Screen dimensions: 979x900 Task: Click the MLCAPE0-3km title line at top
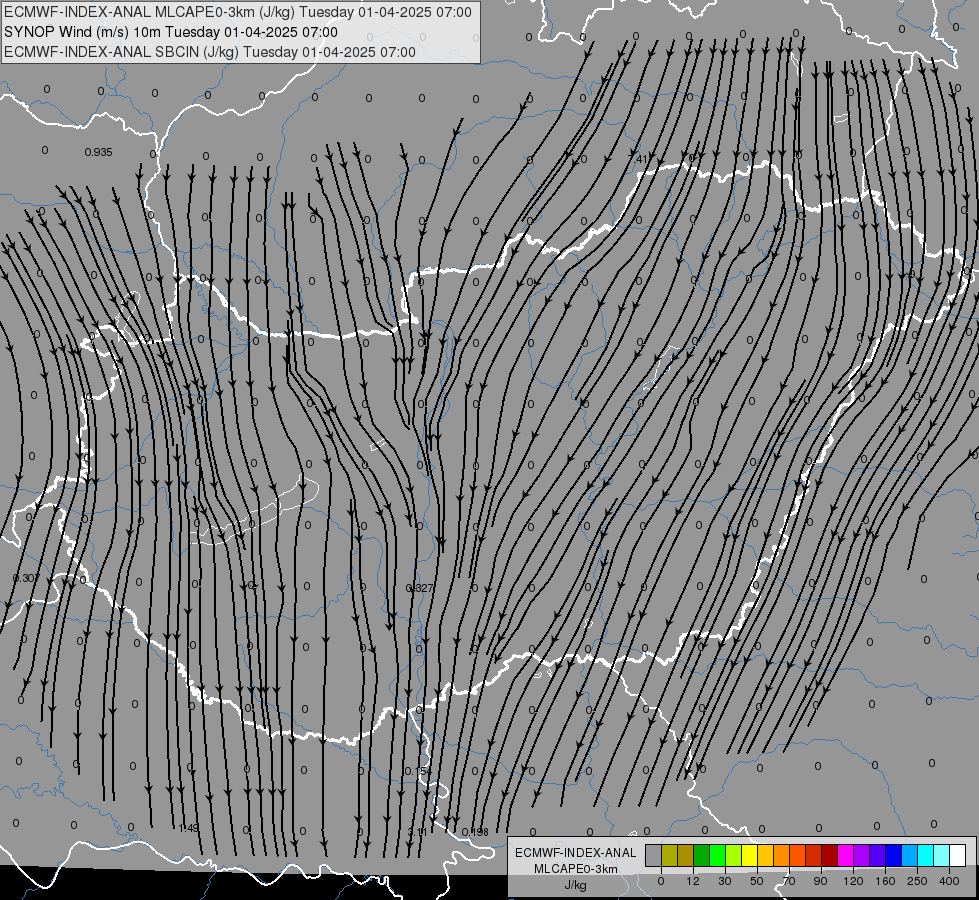pyautogui.click(x=238, y=12)
